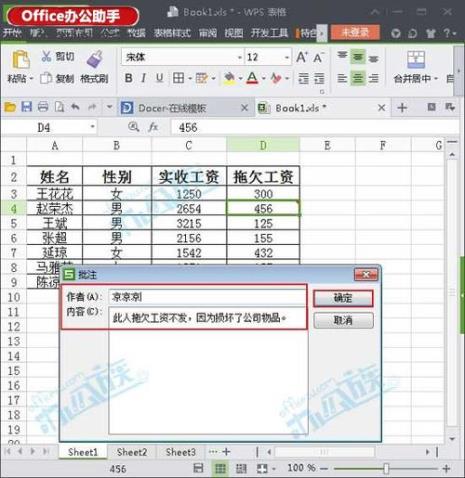Click the zoom slider handle in status bar

coord(386,468)
